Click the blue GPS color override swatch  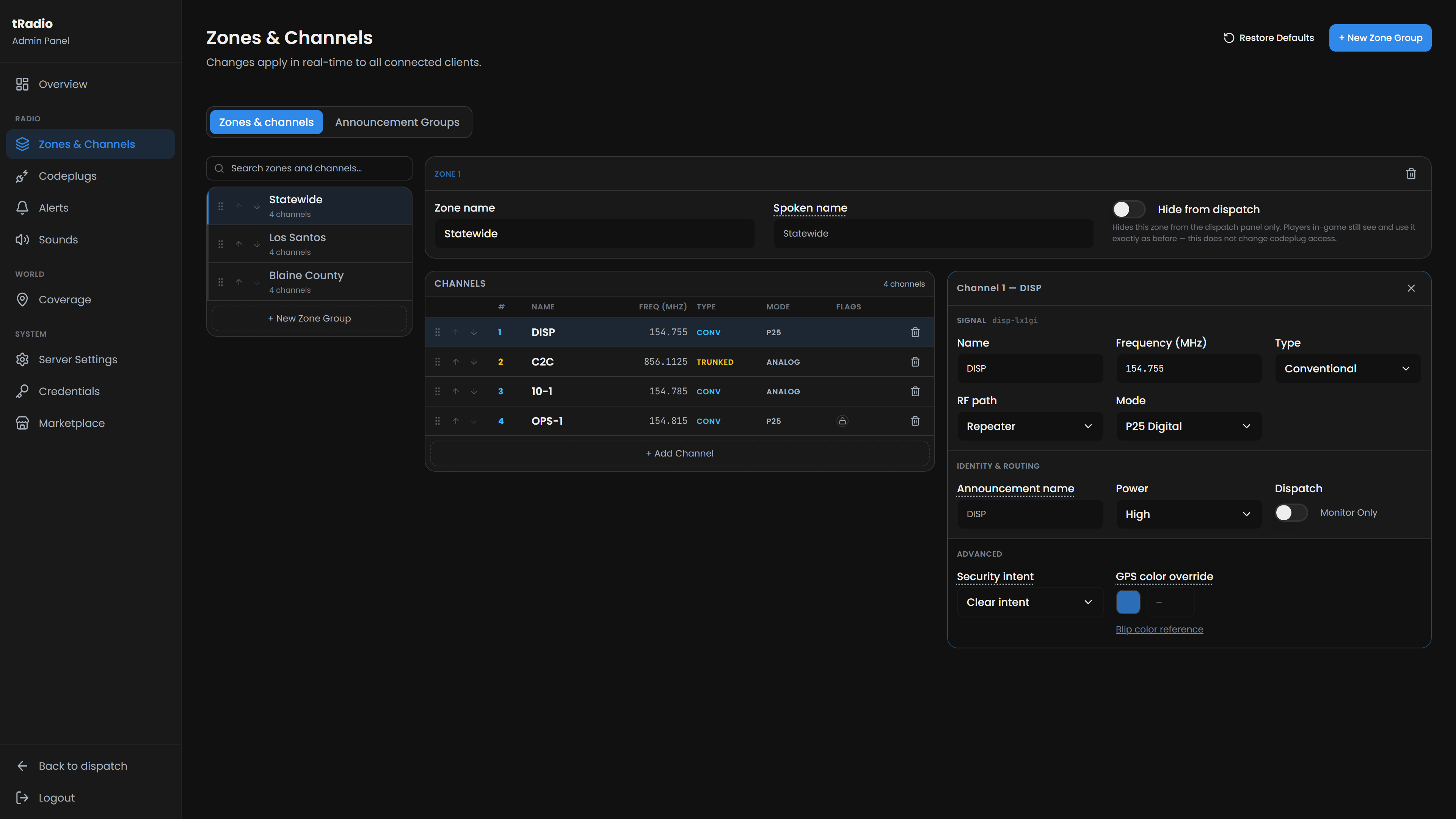1128,602
